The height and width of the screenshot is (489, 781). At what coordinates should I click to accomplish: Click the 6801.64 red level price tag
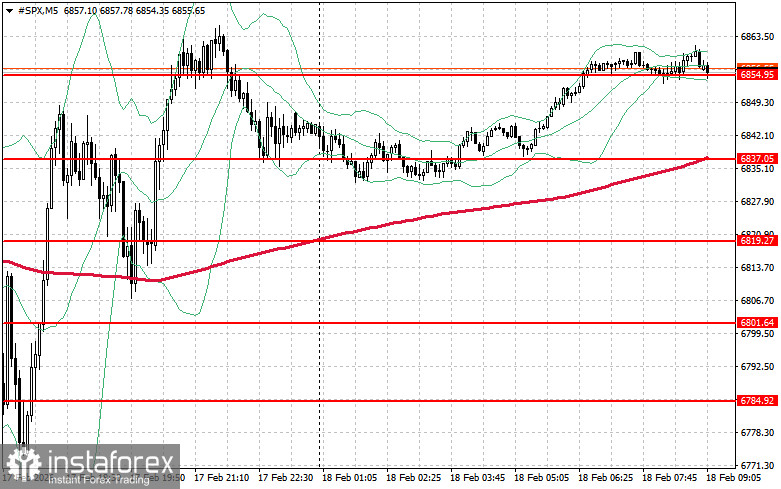click(757, 323)
